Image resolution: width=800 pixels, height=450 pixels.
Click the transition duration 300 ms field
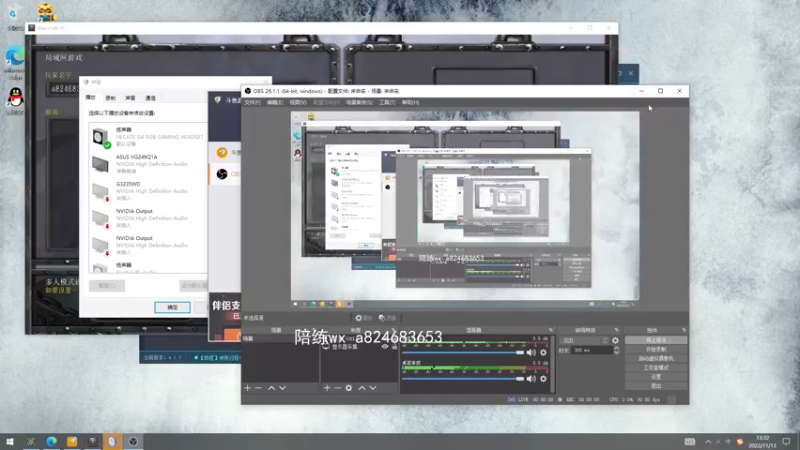[592, 351]
